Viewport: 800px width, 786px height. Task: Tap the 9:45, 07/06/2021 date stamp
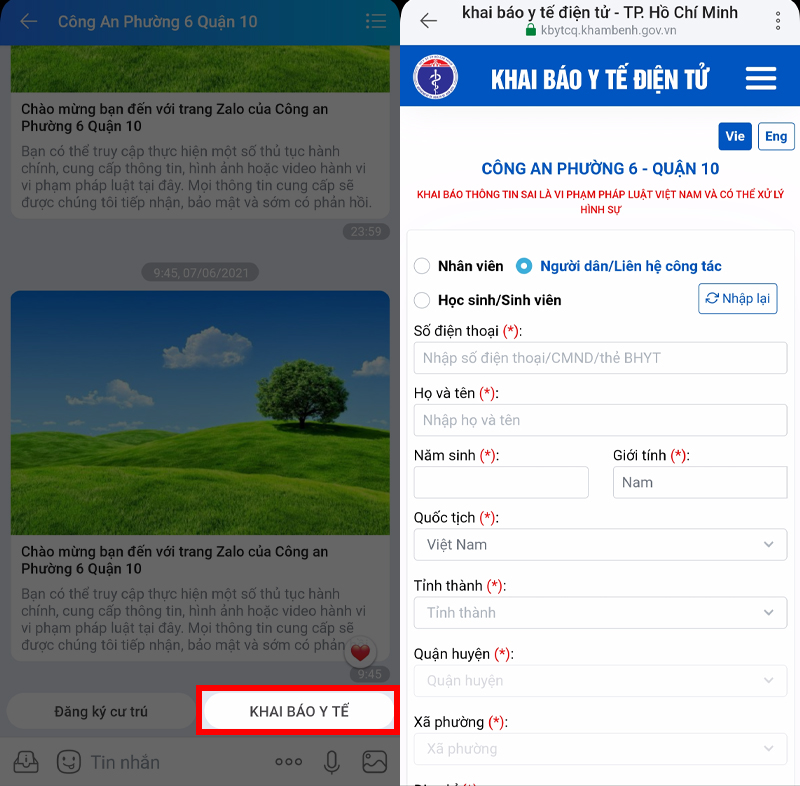(x=200, y=272)
